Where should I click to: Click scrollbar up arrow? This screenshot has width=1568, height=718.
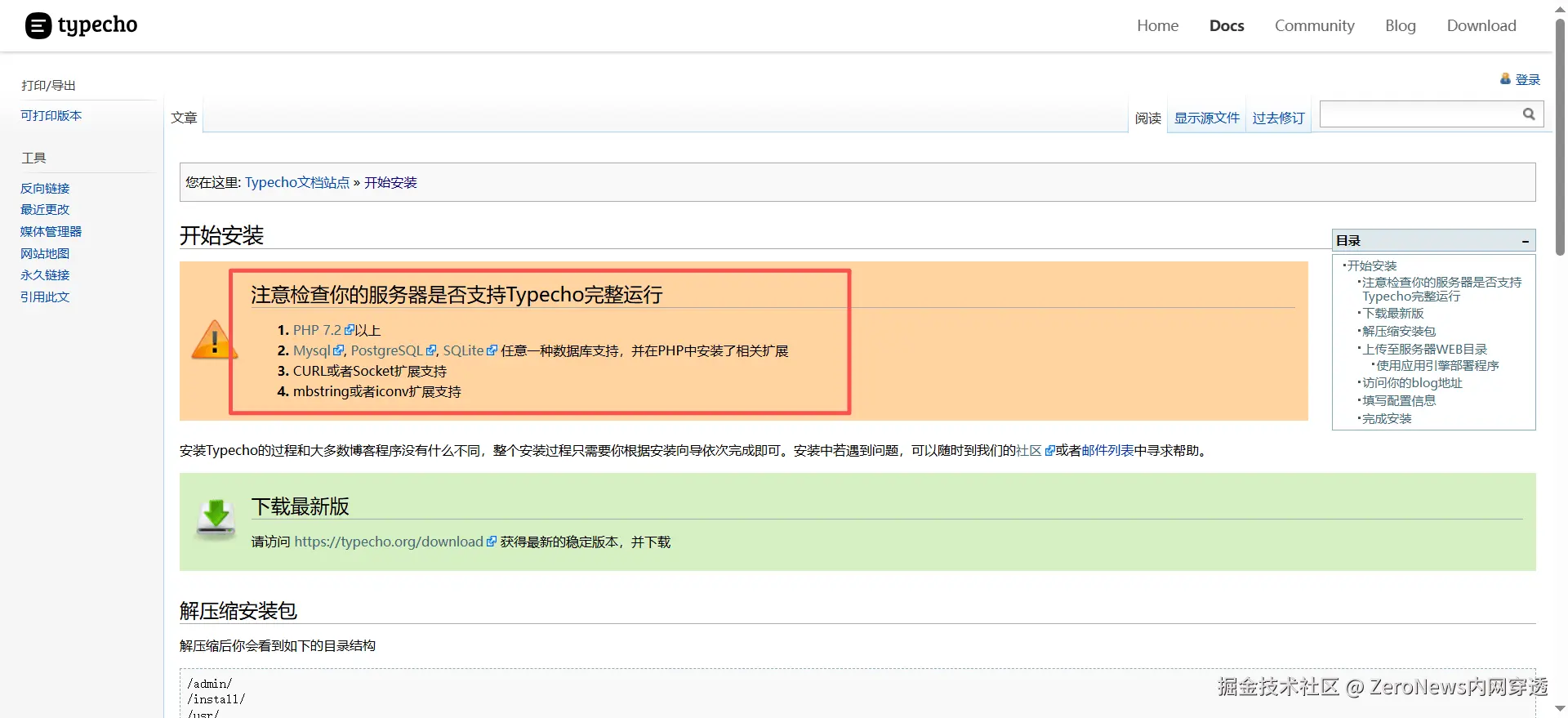point(1560,8)
